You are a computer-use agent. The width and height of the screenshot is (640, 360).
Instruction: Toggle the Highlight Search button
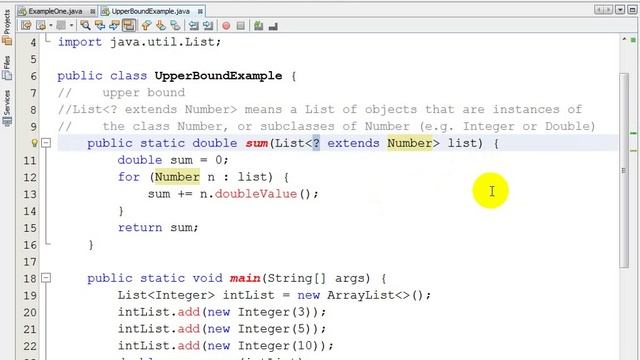[129, 26]
